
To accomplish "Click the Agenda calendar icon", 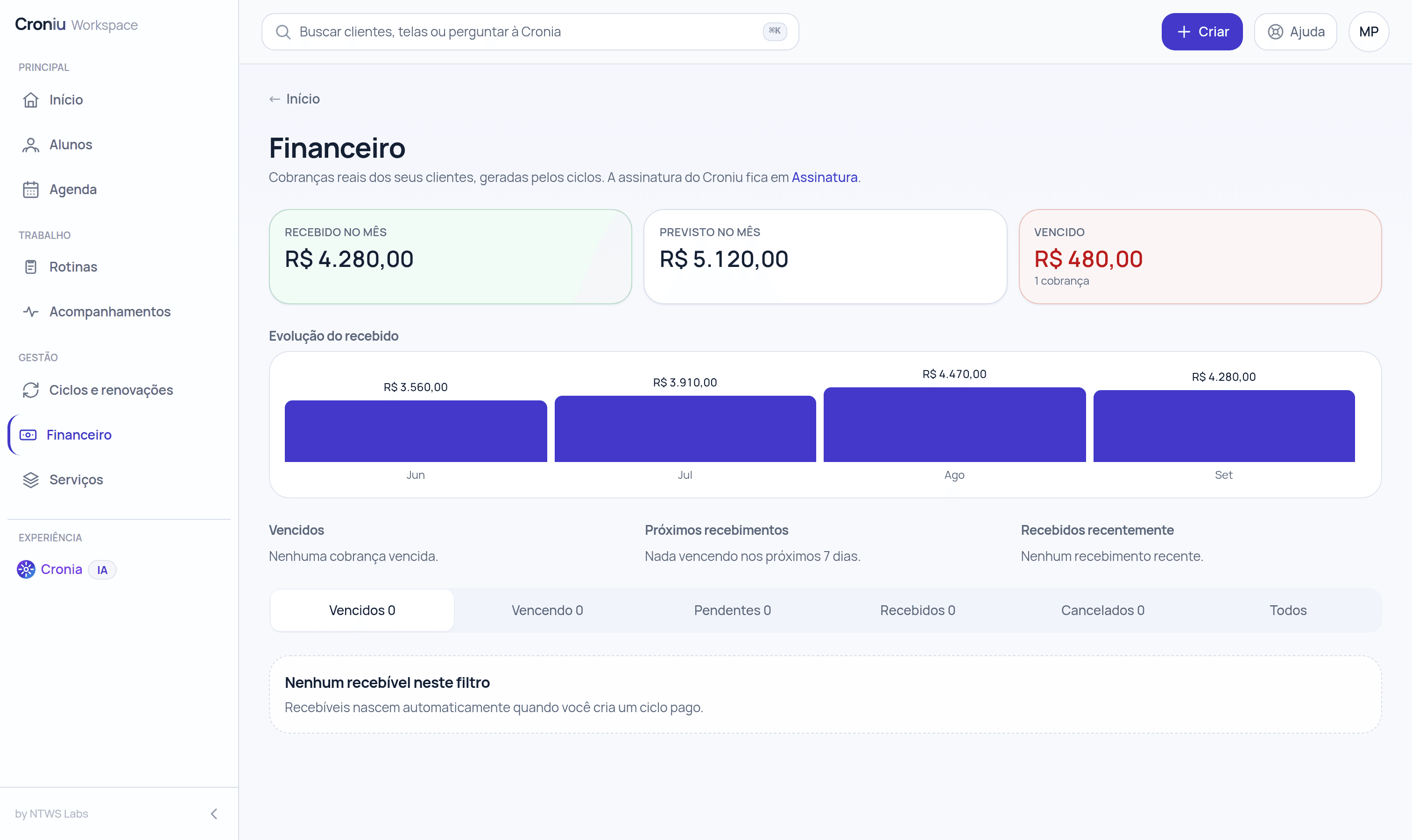I will (x=31, y=189).
